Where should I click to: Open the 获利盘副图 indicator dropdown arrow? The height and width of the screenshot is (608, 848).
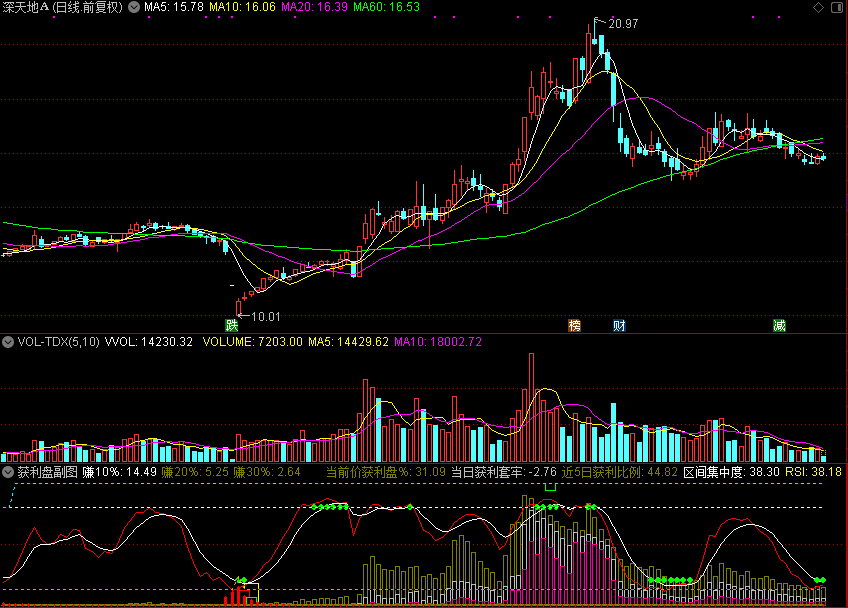[8, 472]
